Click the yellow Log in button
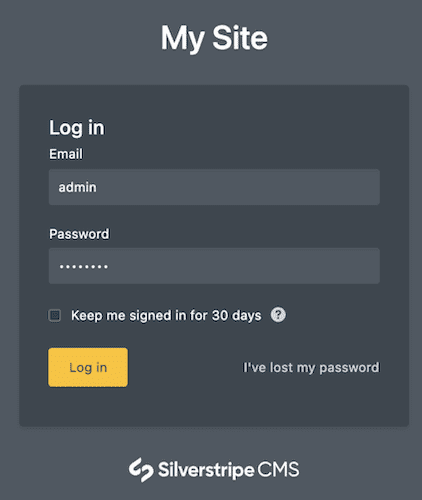 (x=88, y=367)
